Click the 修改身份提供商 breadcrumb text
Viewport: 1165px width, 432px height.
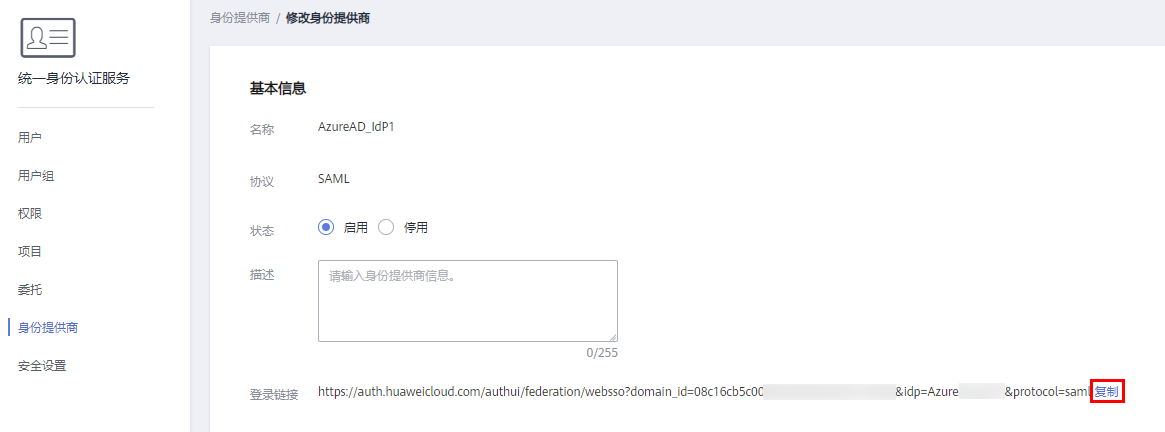(x=328, y=18)
